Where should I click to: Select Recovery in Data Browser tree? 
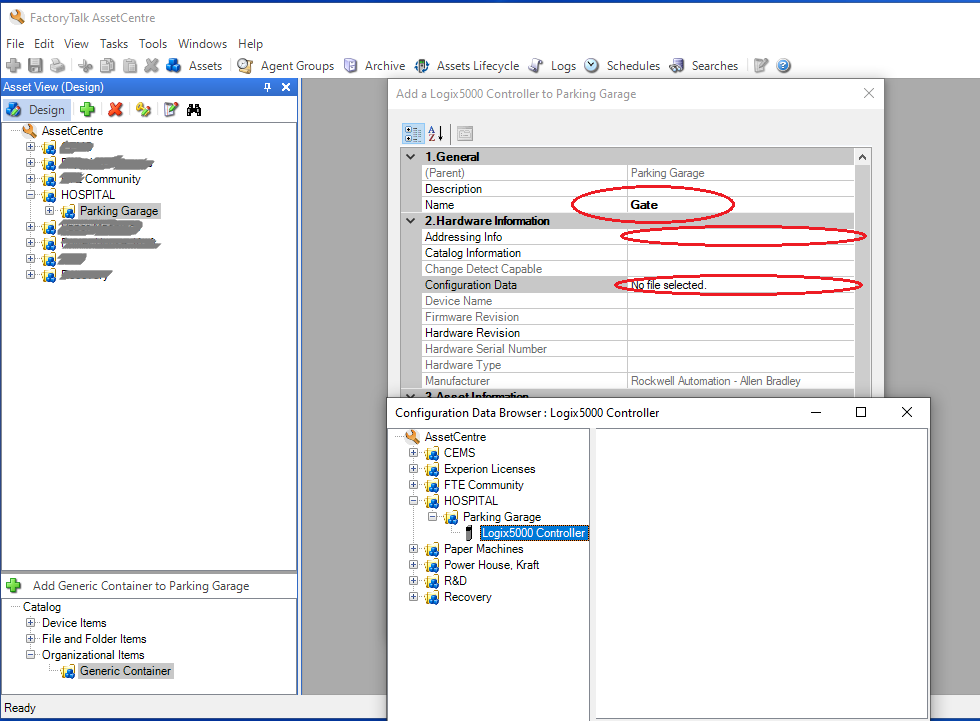(x=468, y=597)
